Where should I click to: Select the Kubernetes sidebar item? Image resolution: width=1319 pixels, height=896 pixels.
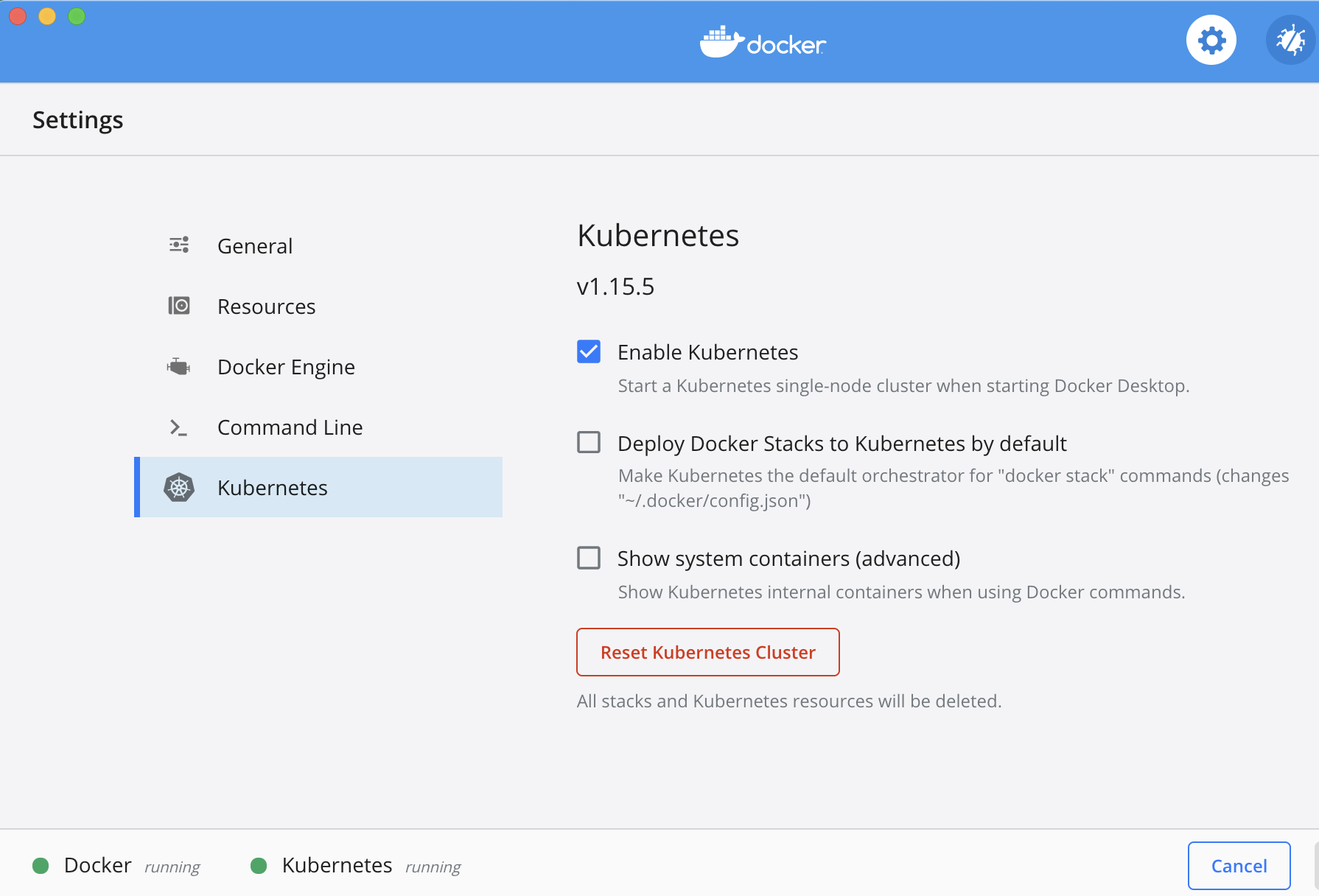(318, 487)
